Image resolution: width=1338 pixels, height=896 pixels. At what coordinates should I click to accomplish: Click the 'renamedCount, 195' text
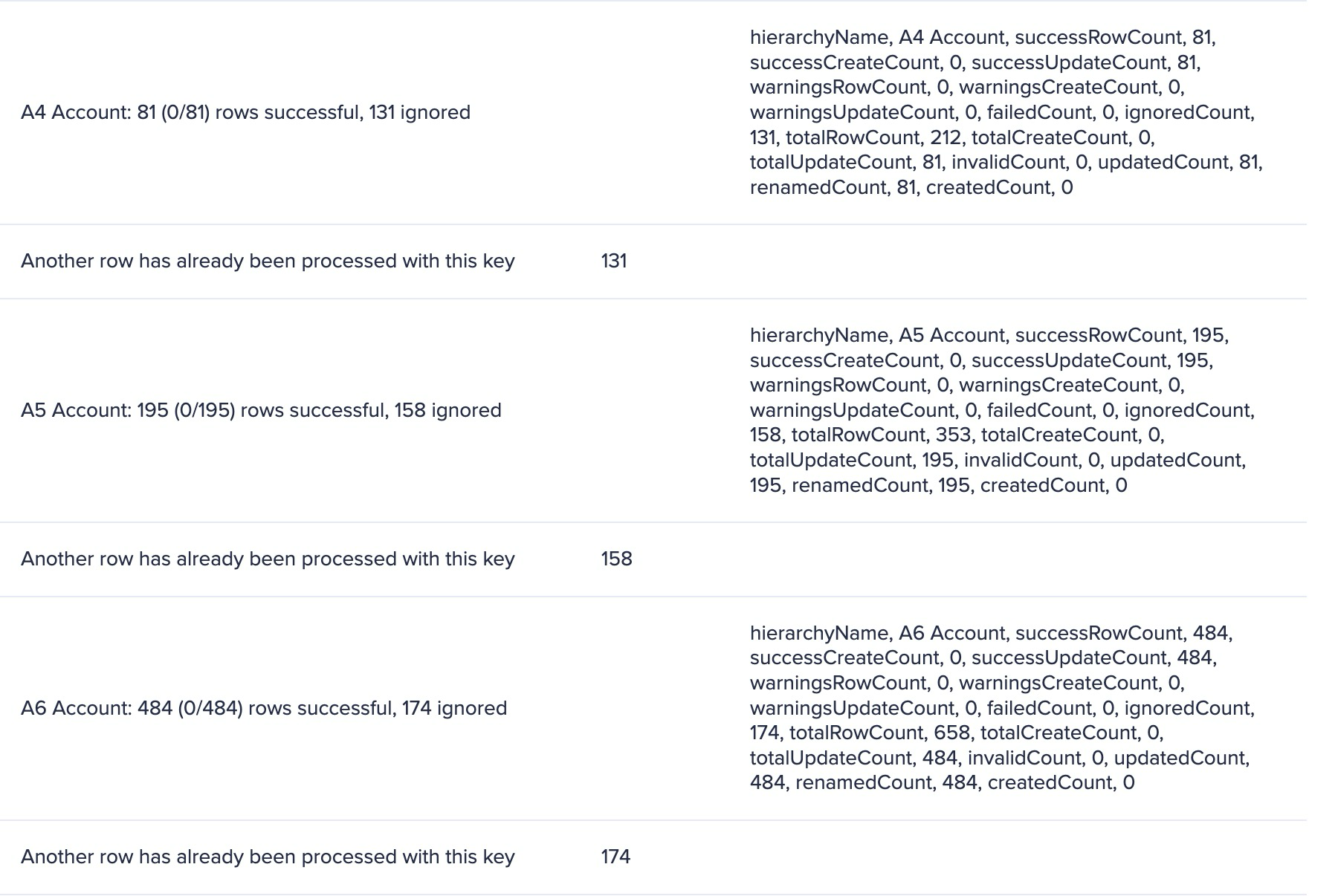(x=881, y=485)
